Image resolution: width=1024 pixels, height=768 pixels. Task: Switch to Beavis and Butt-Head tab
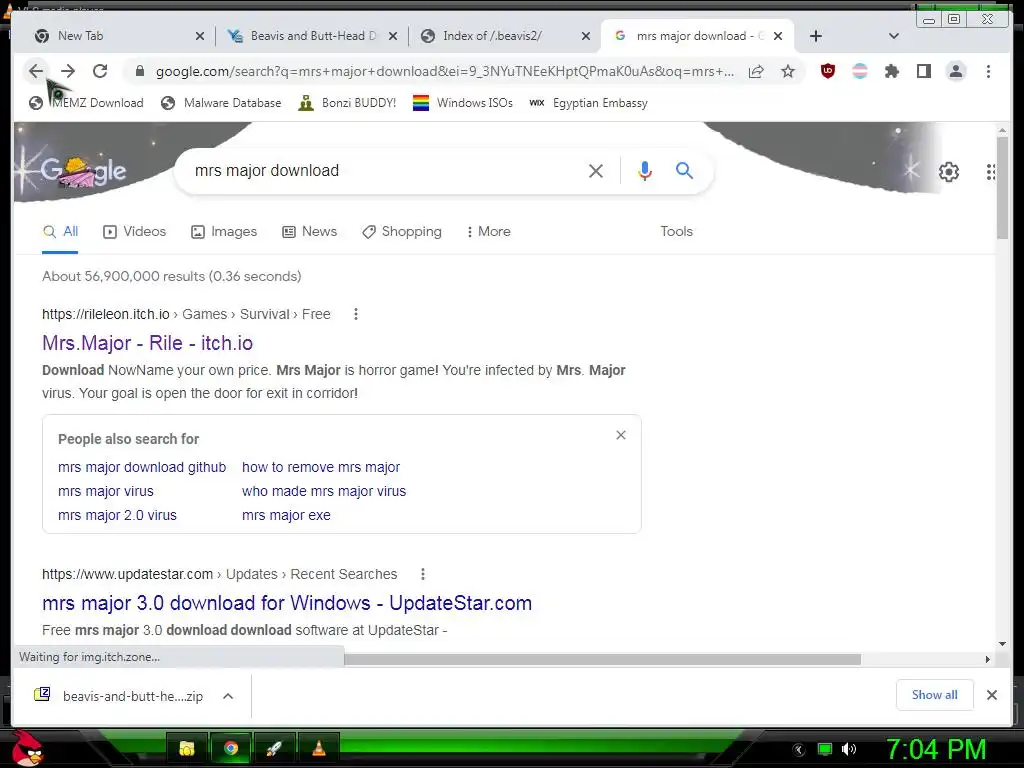[x=312, y=36]
